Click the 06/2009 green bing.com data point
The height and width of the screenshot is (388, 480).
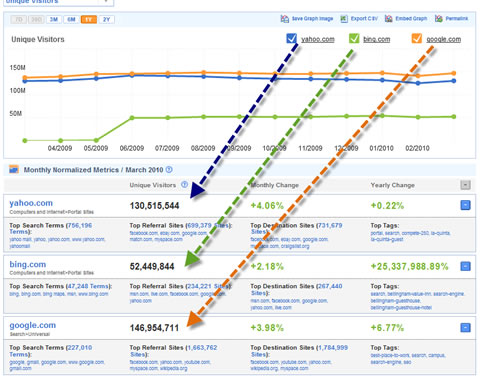point(132,118)
